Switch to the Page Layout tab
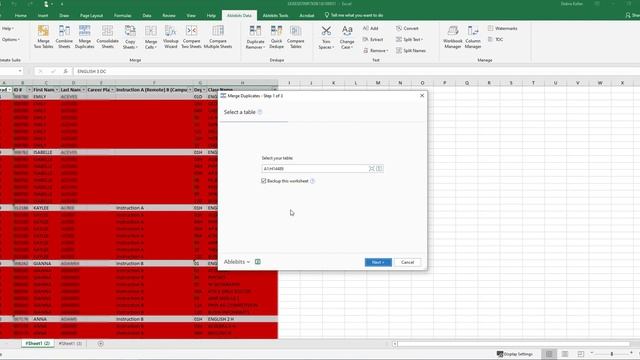Screen dimensions: 640x360 point(91,16)
